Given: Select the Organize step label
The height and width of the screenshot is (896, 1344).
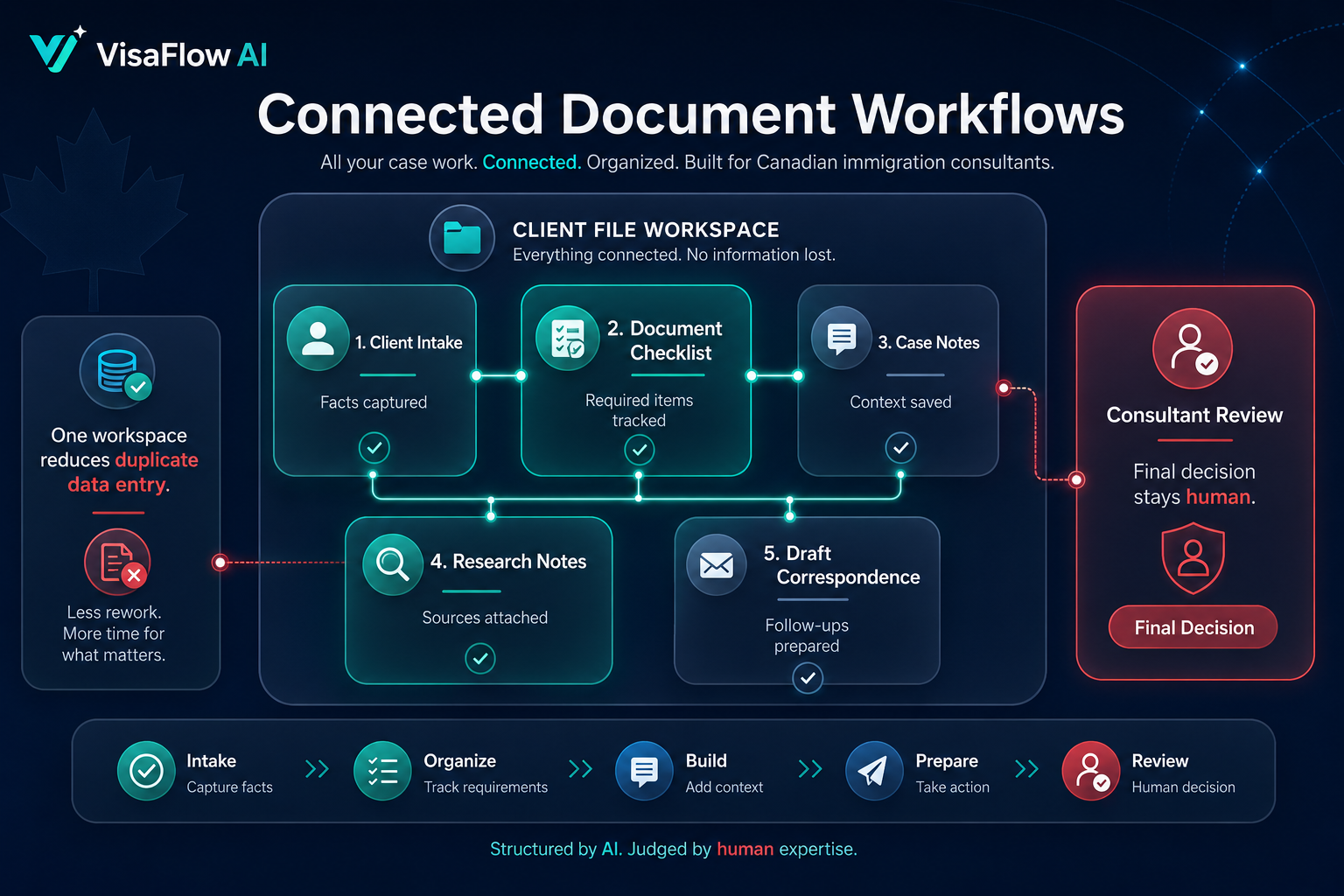Looking at the screenshot, I should (x=459, y=761).
